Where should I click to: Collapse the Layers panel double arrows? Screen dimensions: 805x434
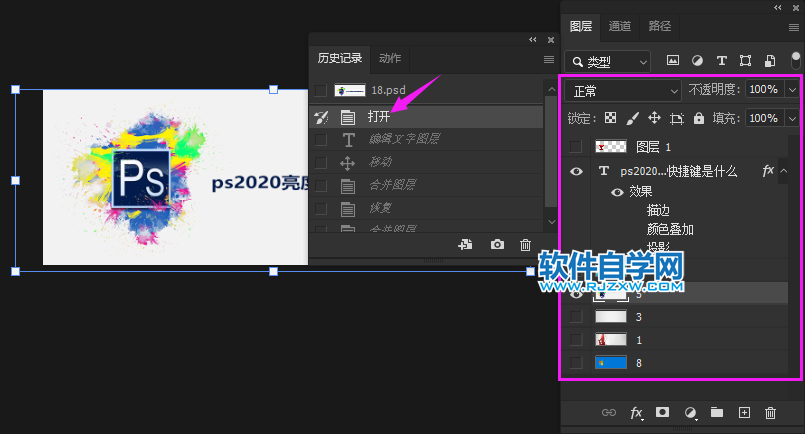coord(778,8)
